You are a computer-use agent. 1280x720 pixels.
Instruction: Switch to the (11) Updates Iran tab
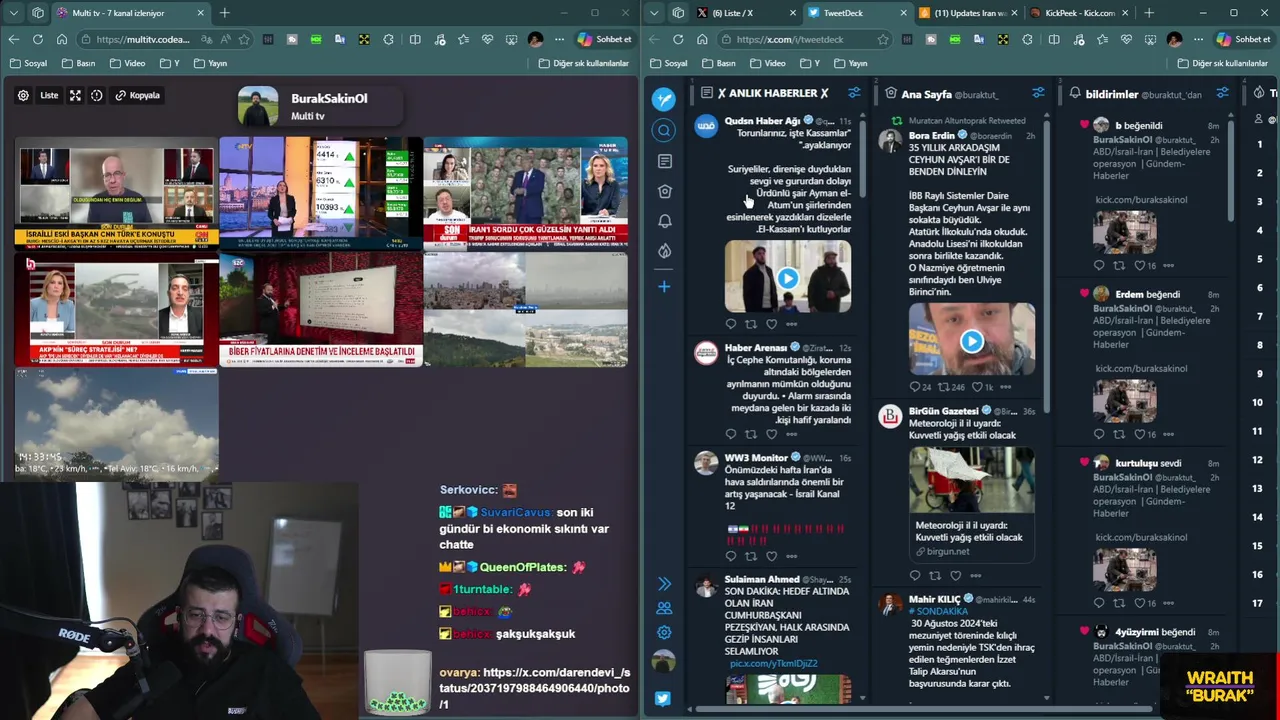[967, 13]
